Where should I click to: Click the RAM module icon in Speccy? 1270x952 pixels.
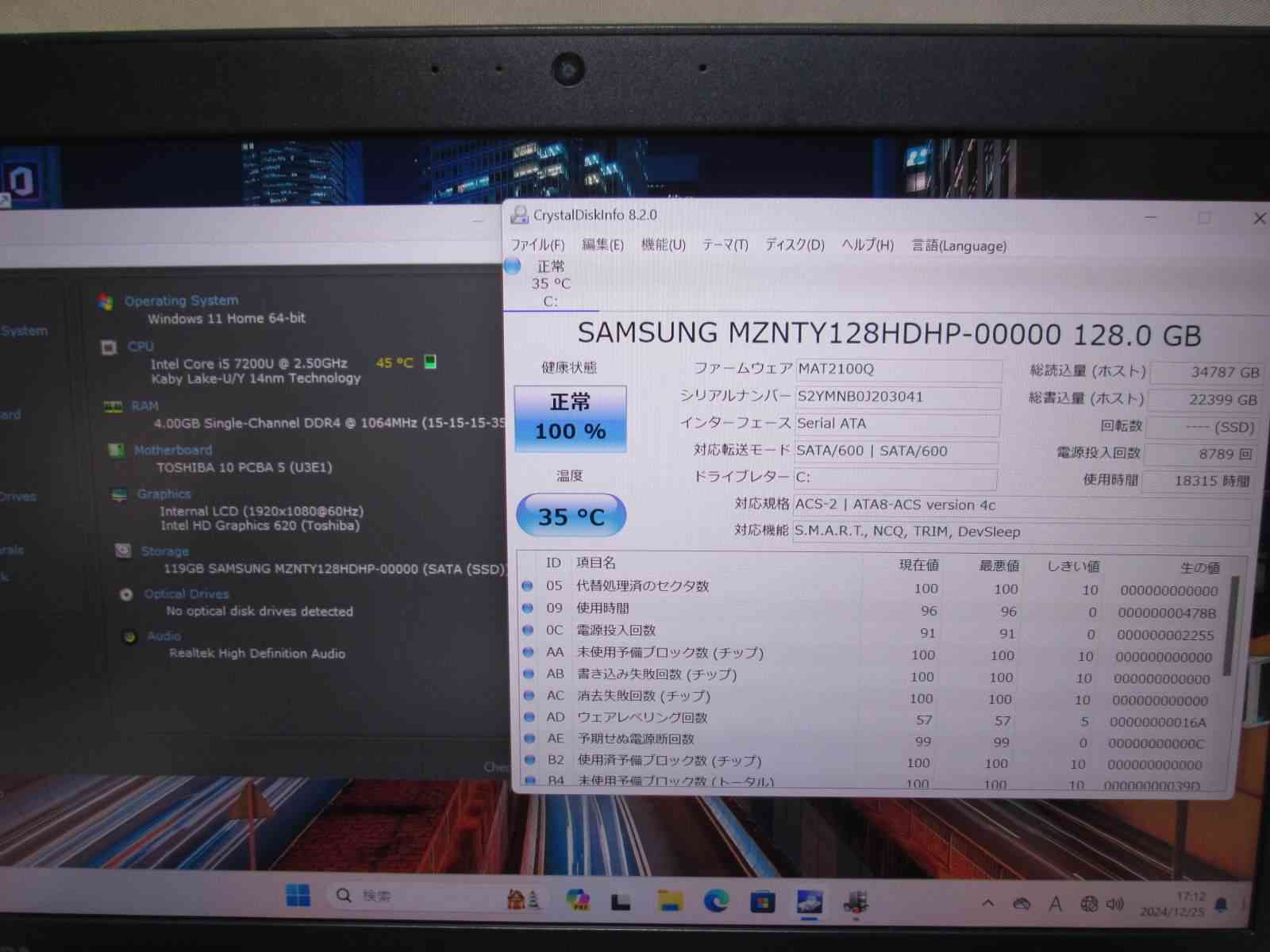tap(112, 407)
